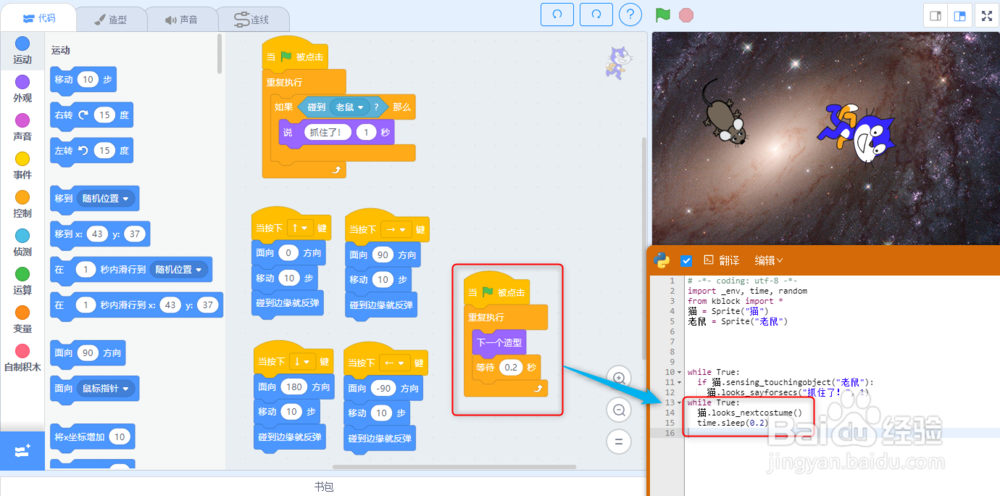Open the 造型 tab
The width and height of the screenshot is (1000, 496).
click(x=111, y=19)
